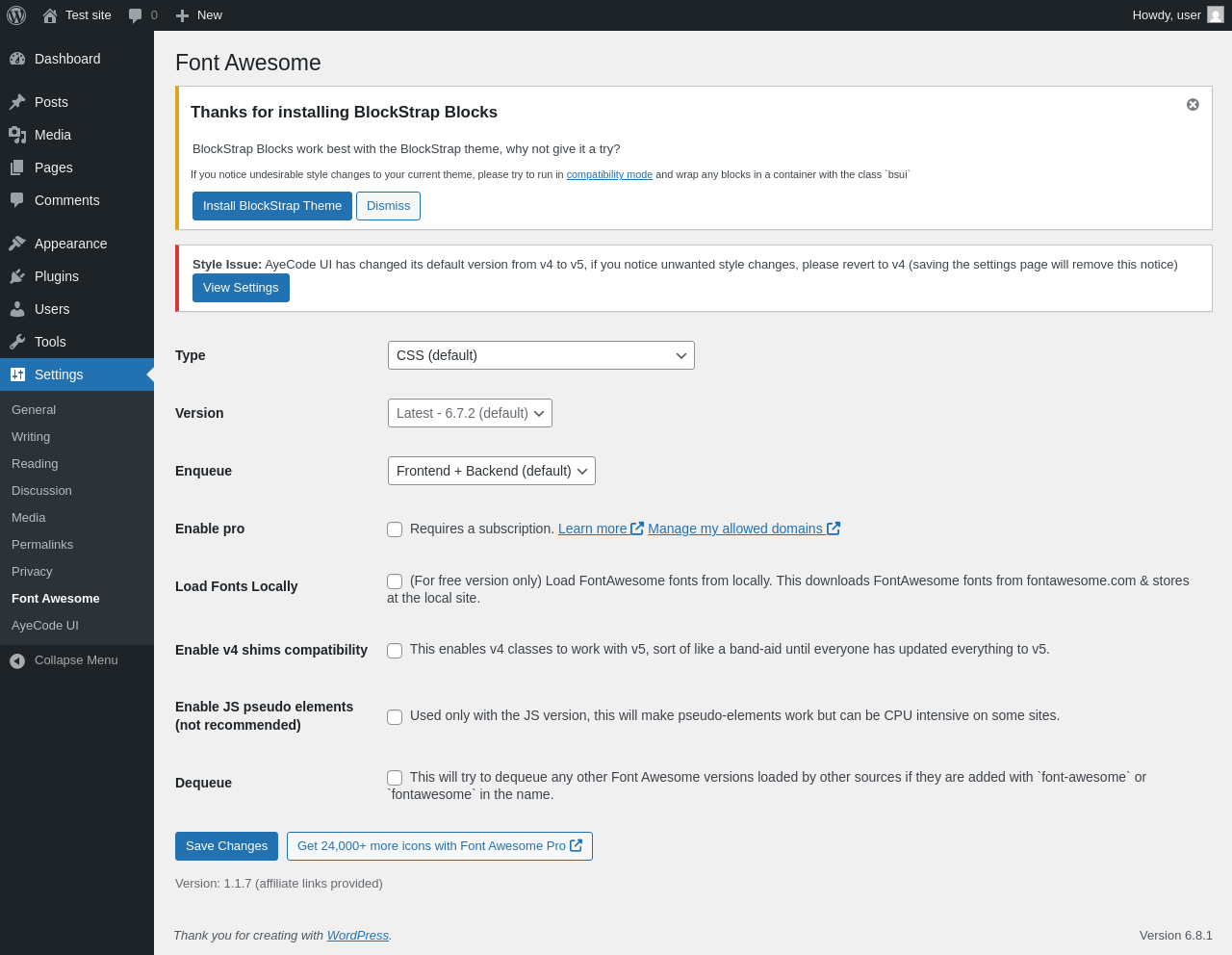The image size is (1232, 955).
Task: Click Install BlockStrap Theme button
Action: (272, 206)
